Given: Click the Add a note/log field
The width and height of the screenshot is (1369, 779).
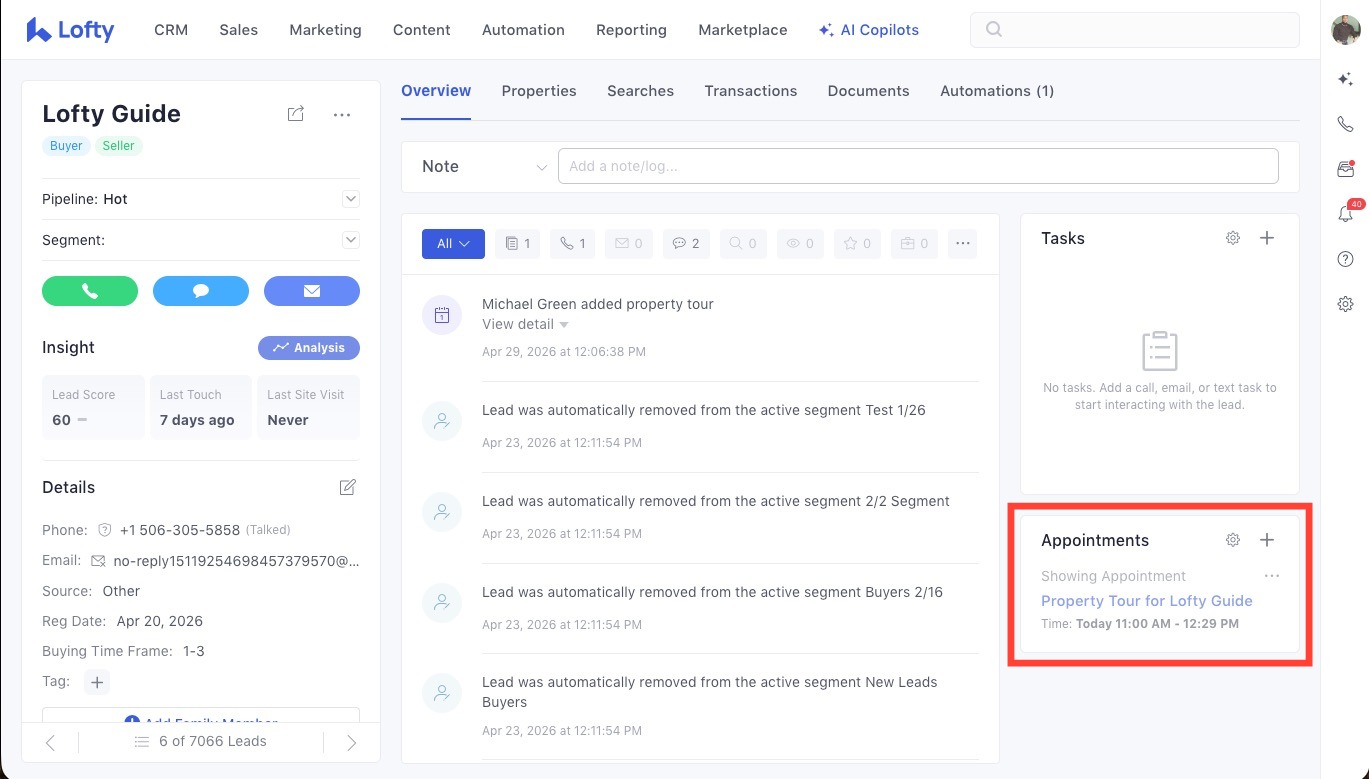Looking at the screenshot, I should coord(918,166).
